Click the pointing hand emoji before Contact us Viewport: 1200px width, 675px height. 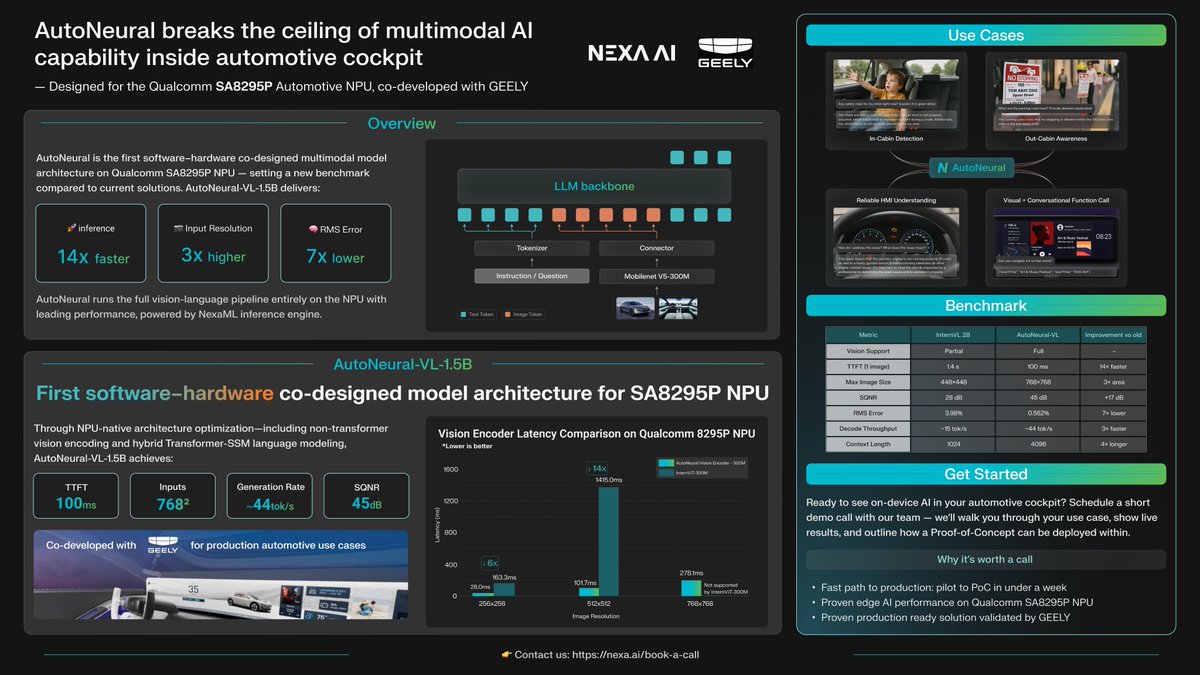pos(507,655)
